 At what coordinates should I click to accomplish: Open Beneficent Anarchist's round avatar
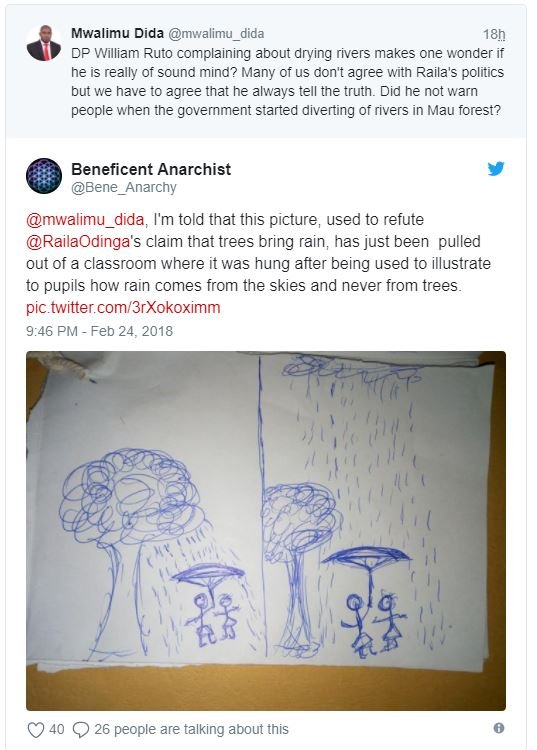(44, 176)
